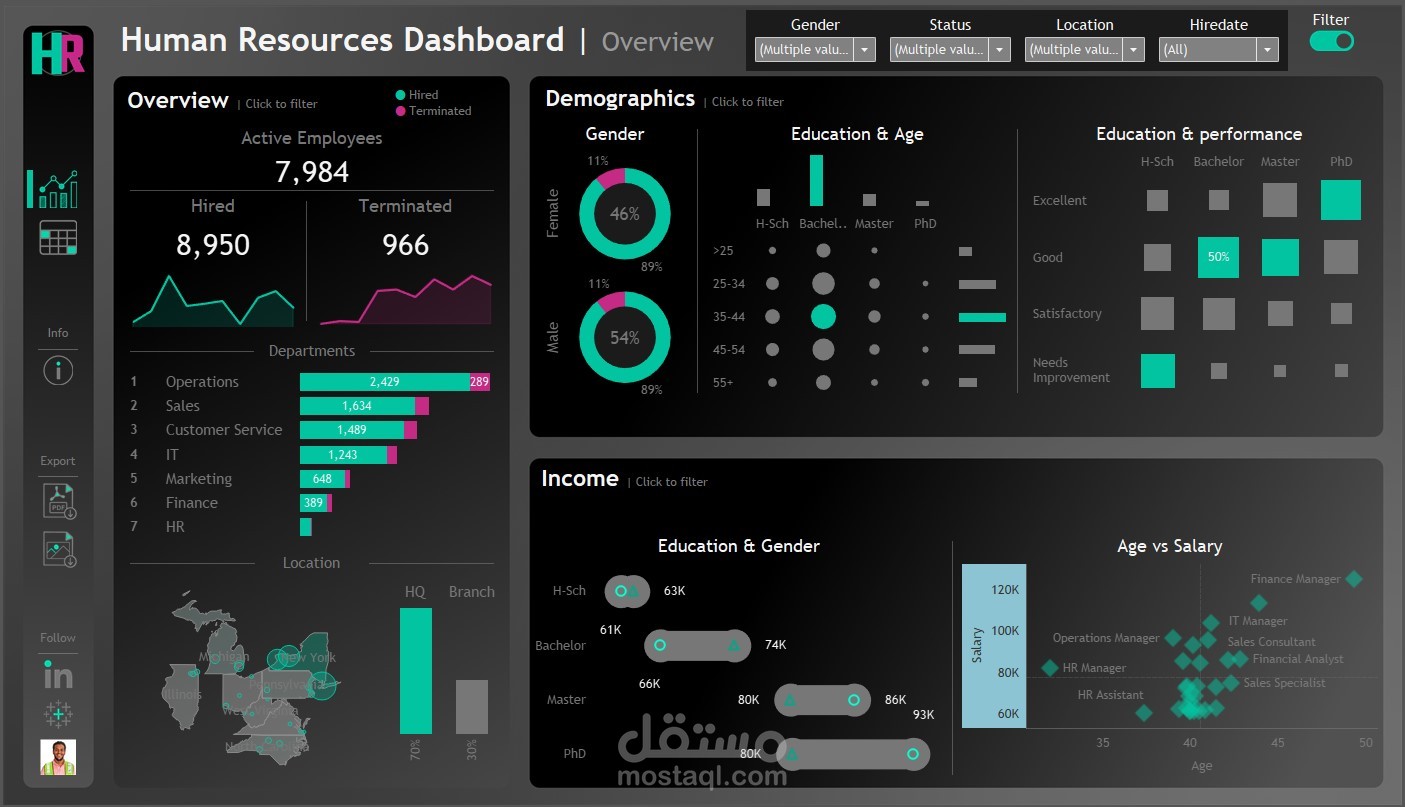Click the Bachelor education bar
This screenshot has height=807, width=1405.
[x=817, y=180]
